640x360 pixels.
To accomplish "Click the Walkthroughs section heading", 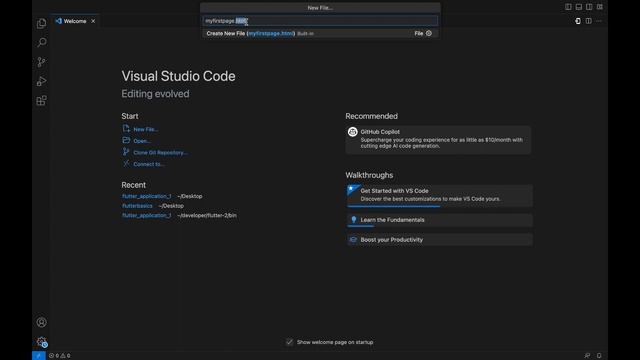I will 369,175.
